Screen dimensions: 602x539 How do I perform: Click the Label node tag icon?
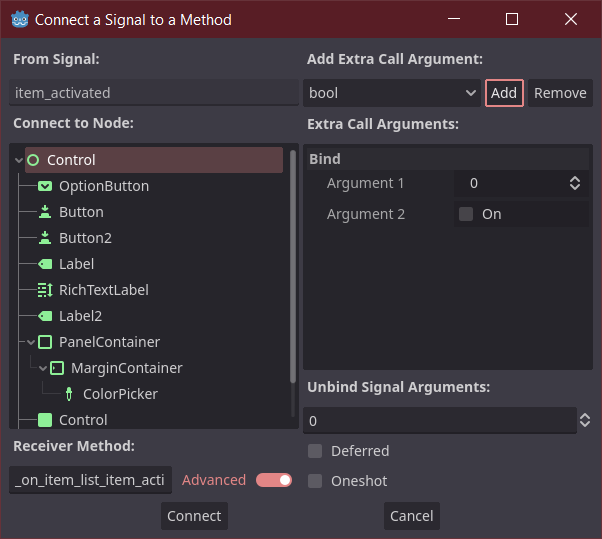[45, 264]
